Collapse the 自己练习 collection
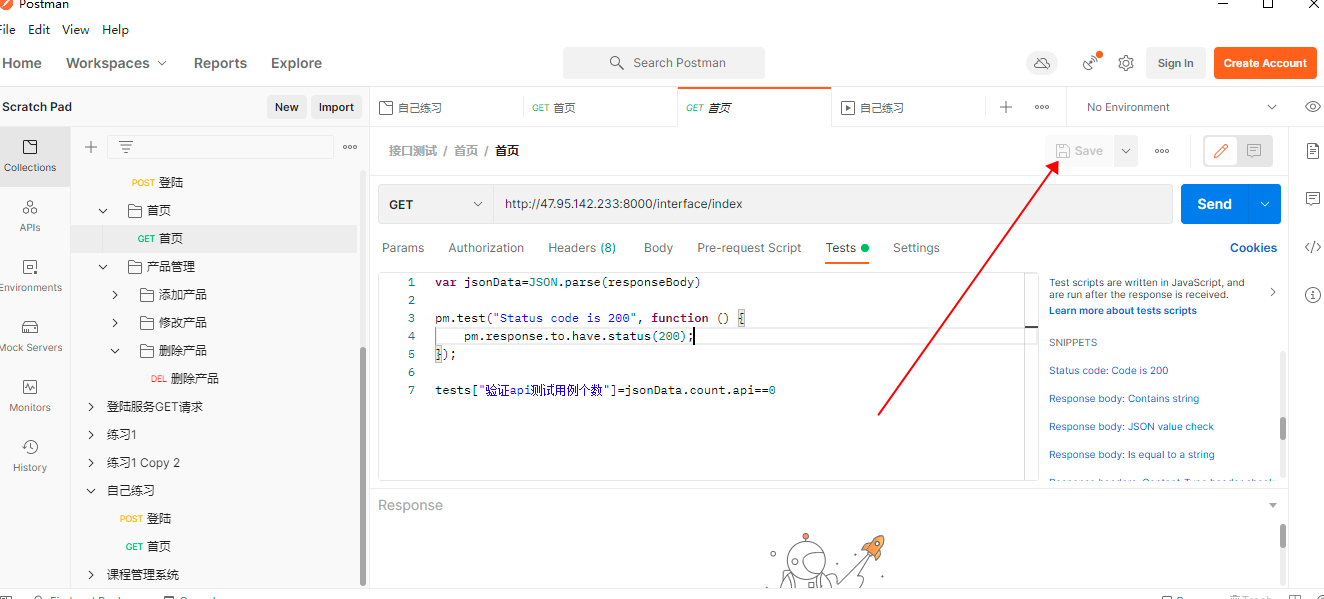 91,491
